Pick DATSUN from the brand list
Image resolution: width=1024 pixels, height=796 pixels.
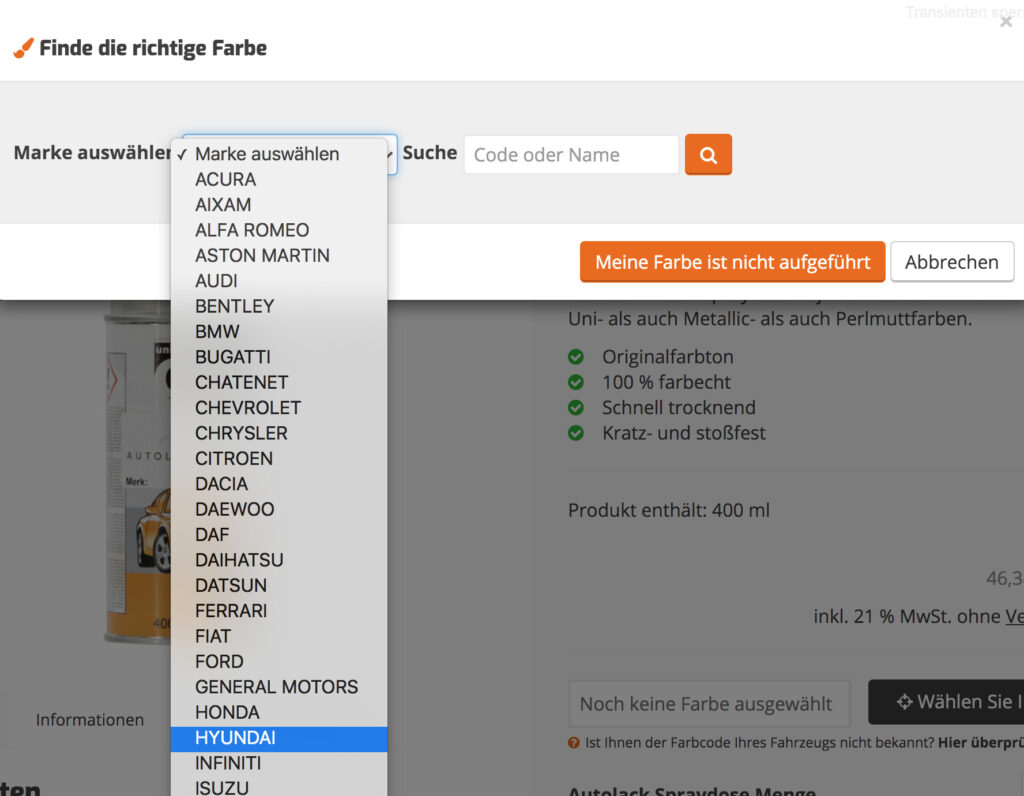click(x=279, y=586)
